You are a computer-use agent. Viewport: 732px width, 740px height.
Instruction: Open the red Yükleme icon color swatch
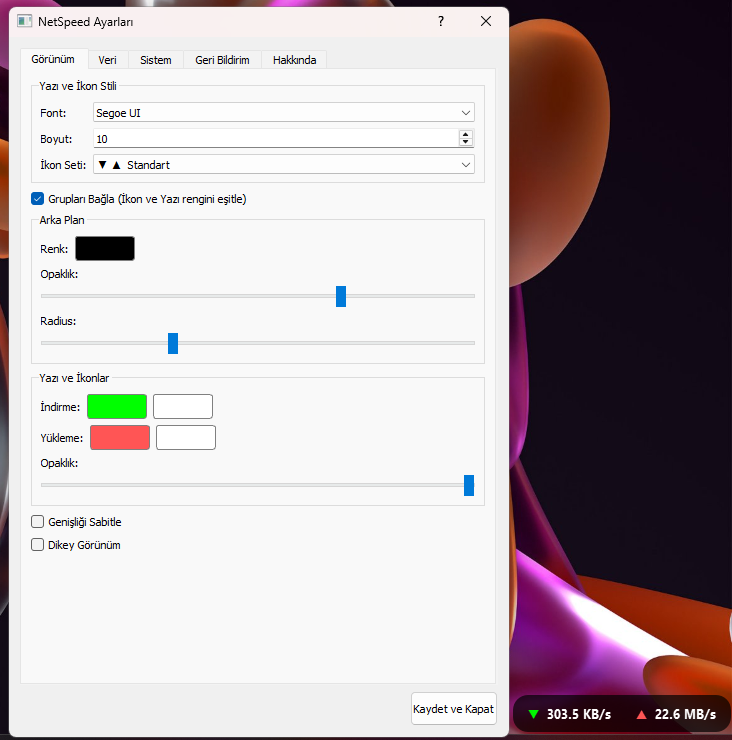(120, 437)
